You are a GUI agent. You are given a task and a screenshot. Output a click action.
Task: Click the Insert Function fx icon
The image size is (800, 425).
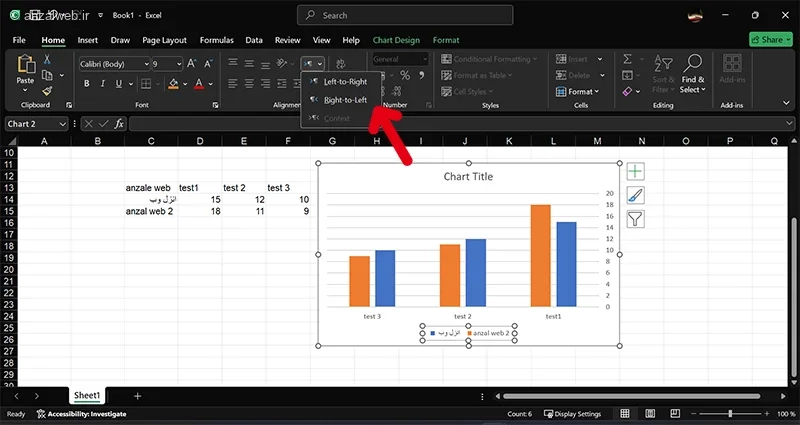point(119,123)
